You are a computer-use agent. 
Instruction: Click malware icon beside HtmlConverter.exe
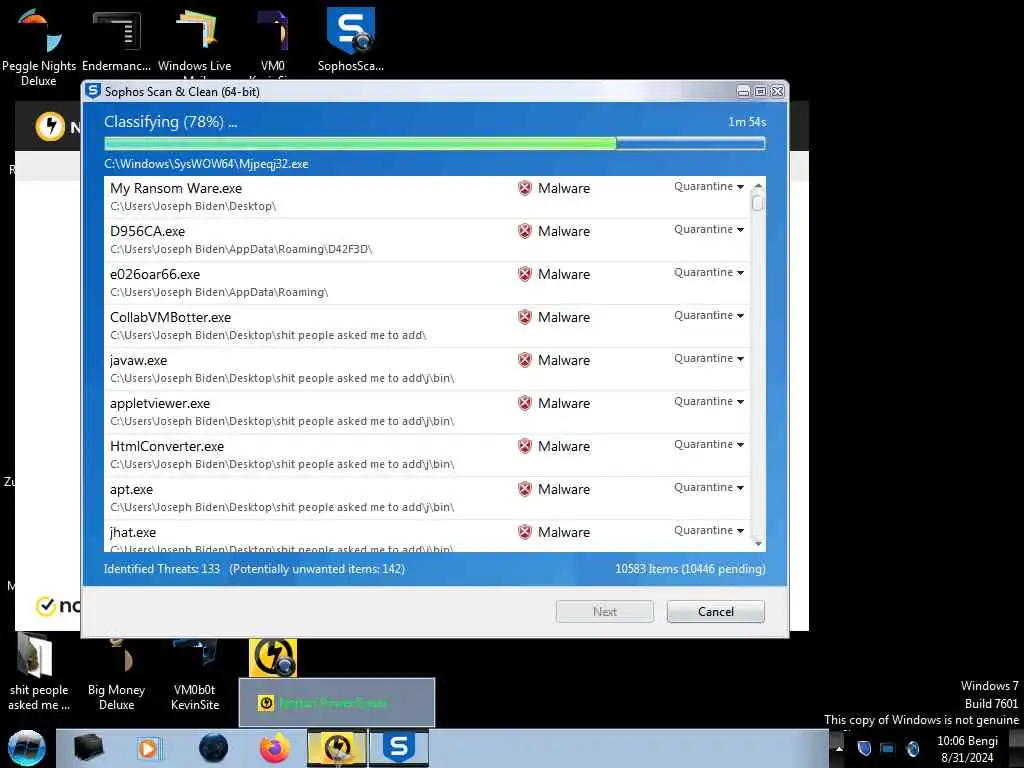click(x=524, y=447)
